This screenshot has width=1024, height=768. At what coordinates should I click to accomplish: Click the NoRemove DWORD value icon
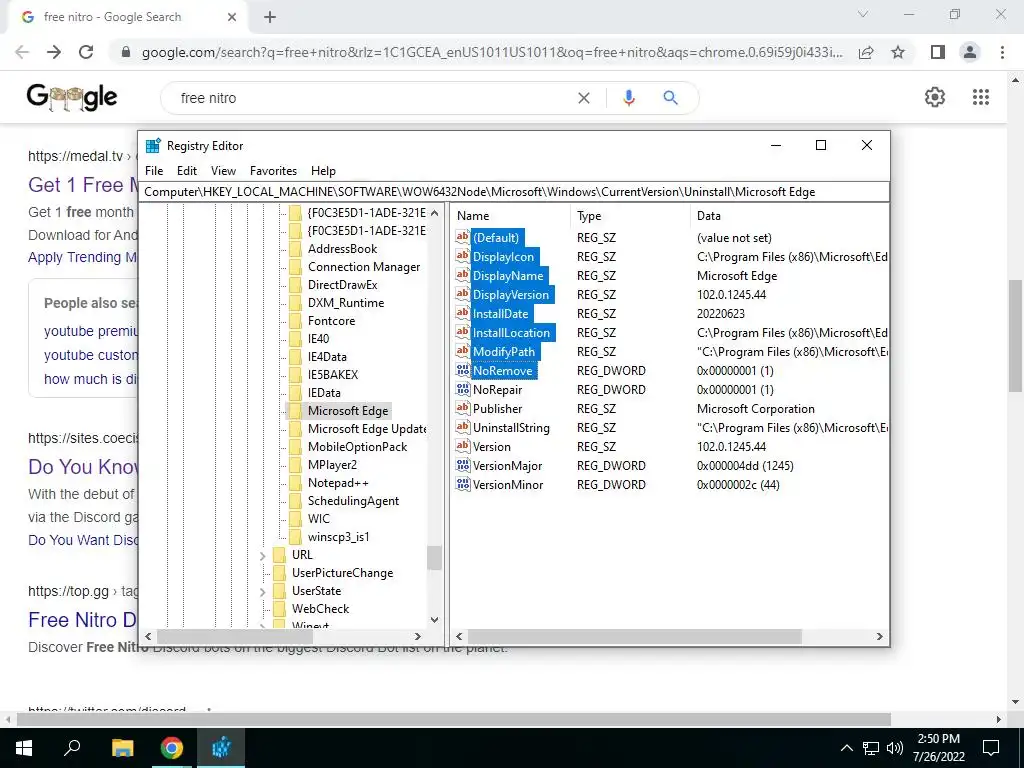click(462, 370)
